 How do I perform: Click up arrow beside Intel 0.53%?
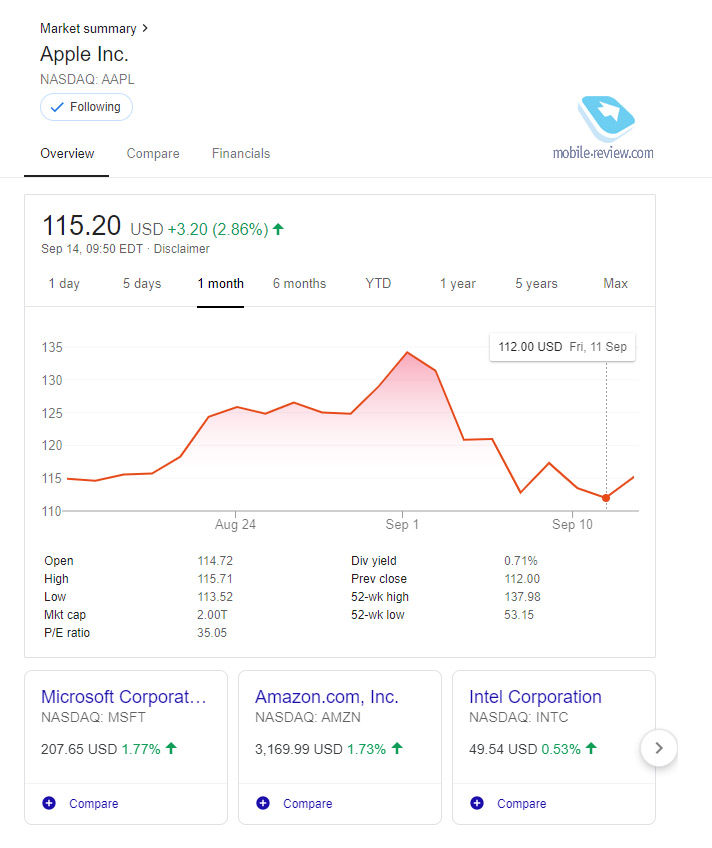pos(591,748)
